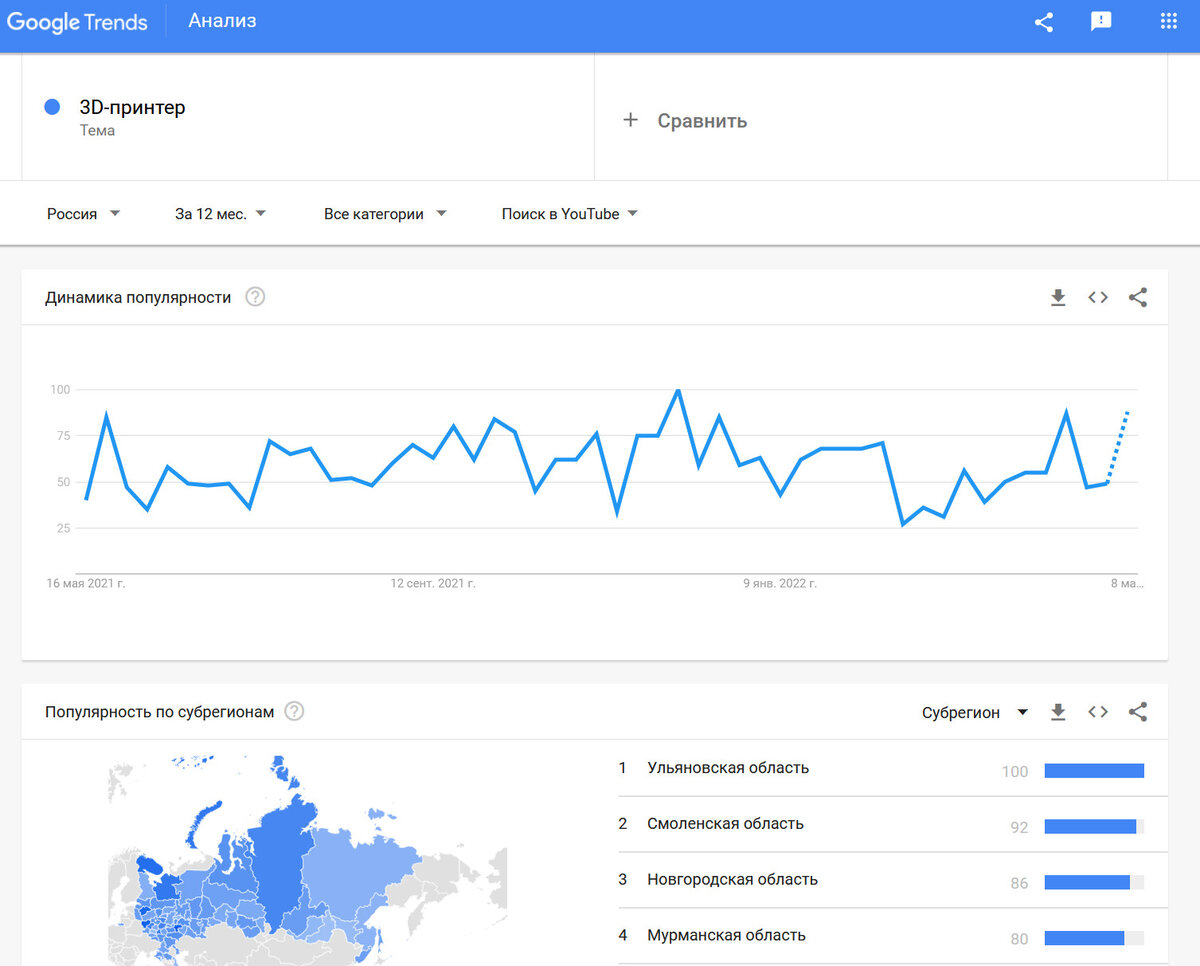Open the Поиск в YouTube source dropdown
The height and width of the screenshot is (966, 1200).
[570, 214]
